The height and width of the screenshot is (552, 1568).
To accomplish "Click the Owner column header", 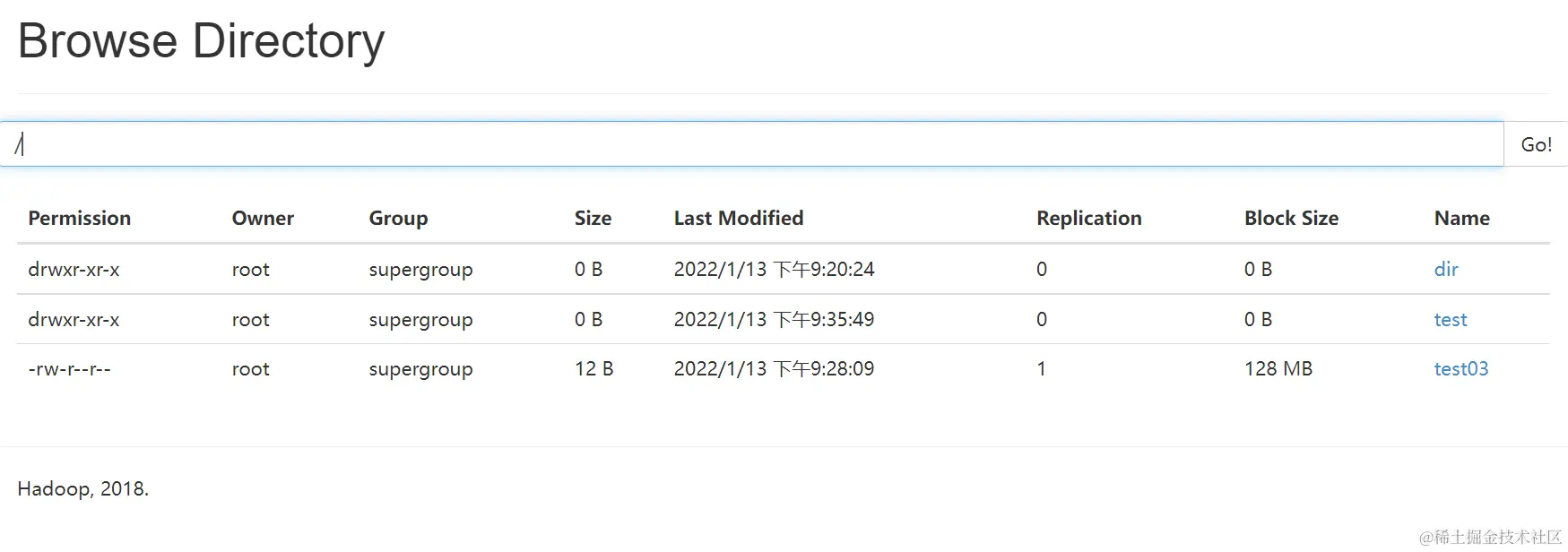I will point(263,218).
